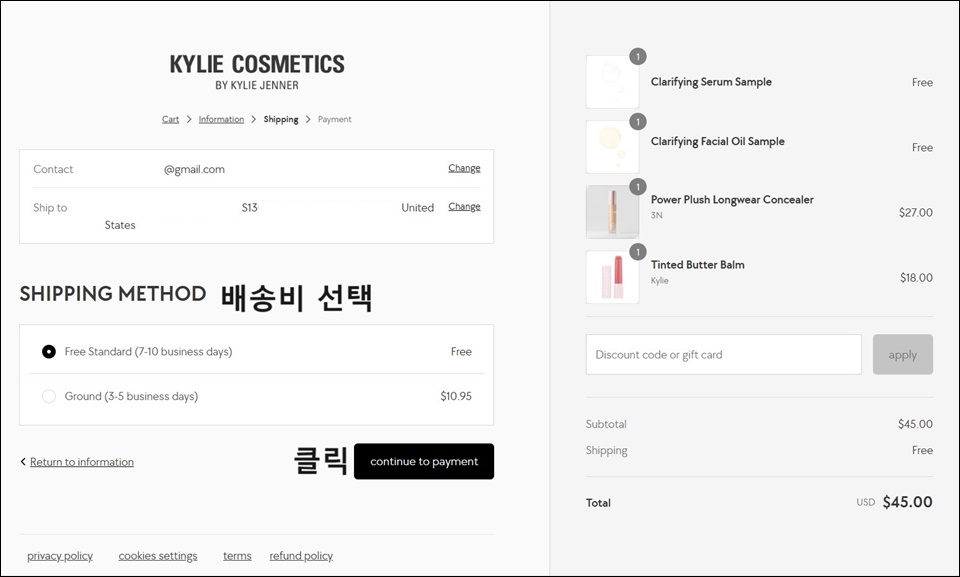
Task: Click the 'Ground (3-5 business days)' label
Action: point(131,396)
